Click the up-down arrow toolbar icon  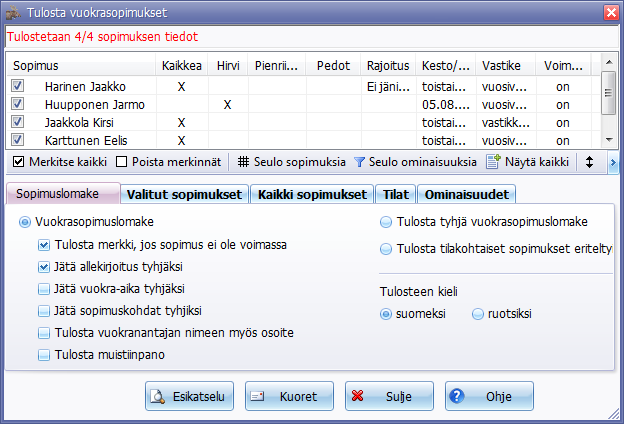coord(589,162)
